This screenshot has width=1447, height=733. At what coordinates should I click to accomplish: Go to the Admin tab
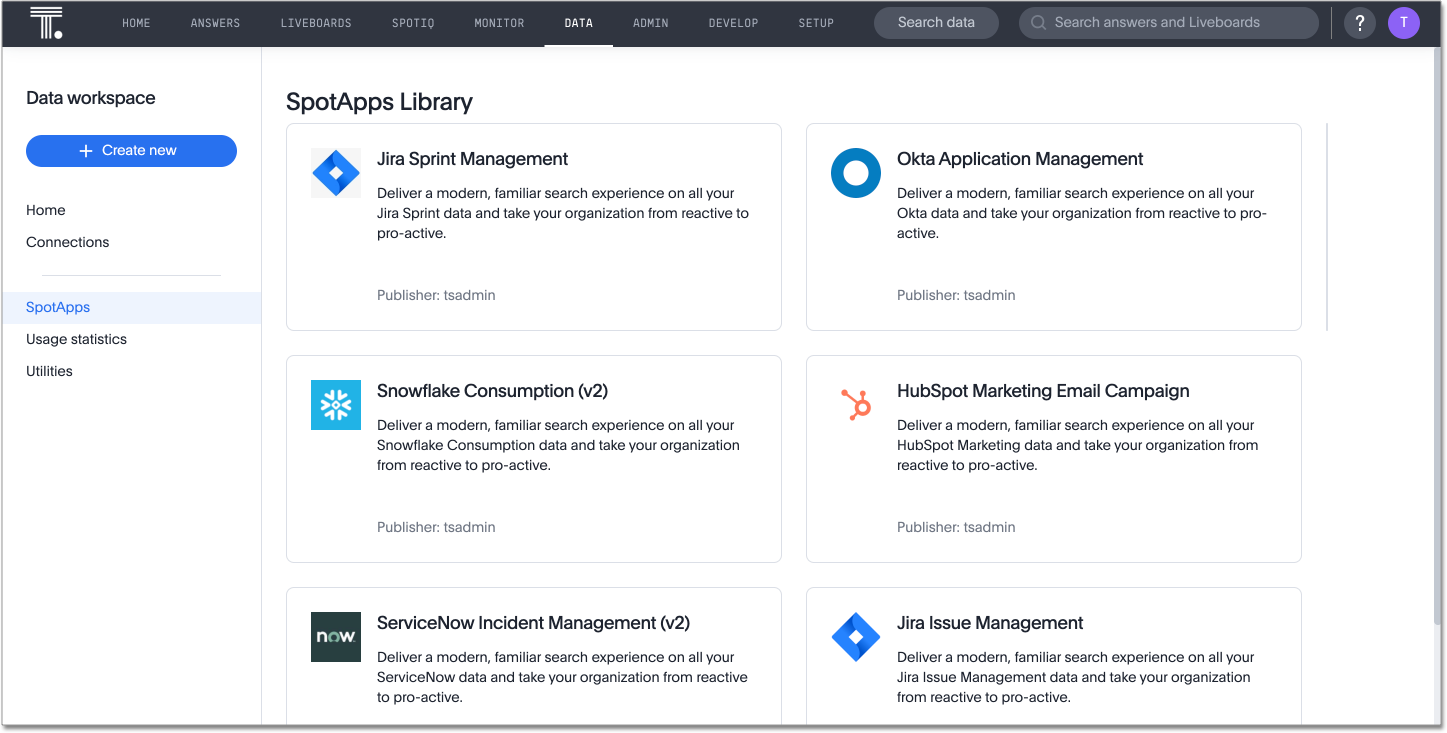[651, 23]
